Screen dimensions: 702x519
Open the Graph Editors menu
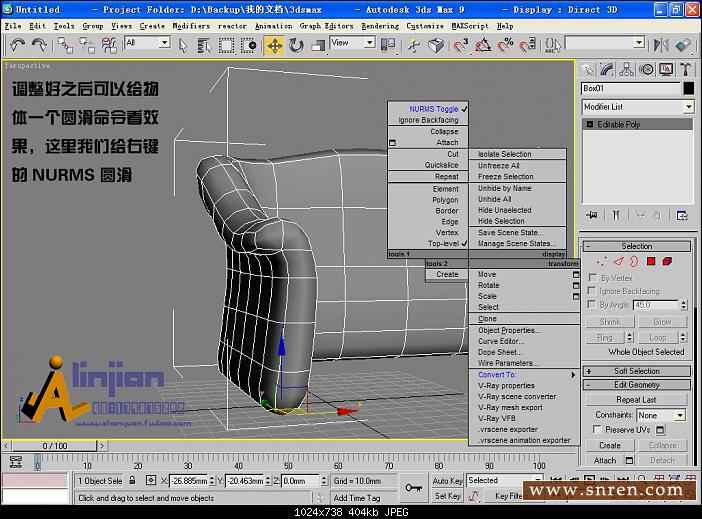pyautogui.click(x=326, y=26)
